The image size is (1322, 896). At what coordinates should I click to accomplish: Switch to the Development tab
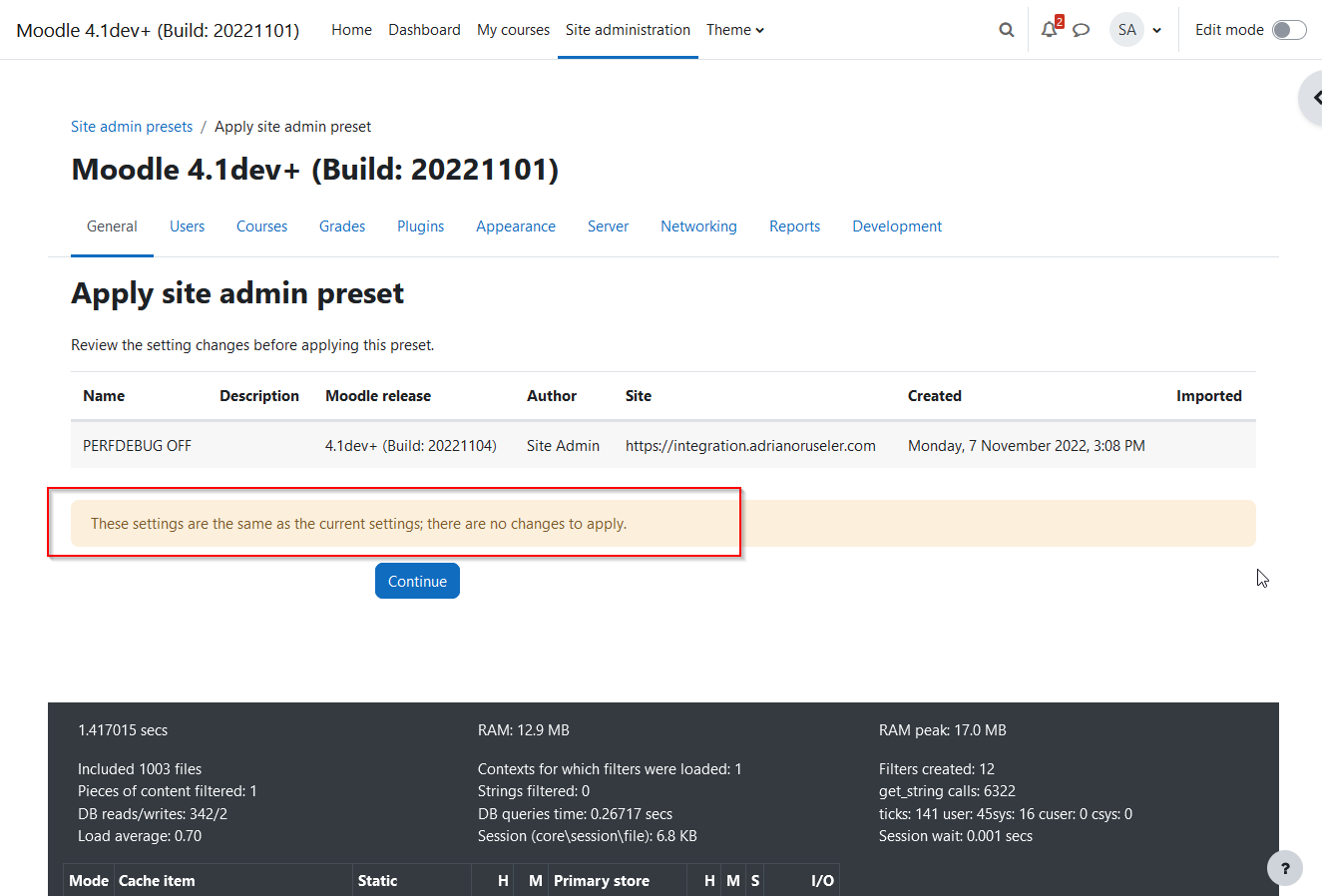(897, 226)
